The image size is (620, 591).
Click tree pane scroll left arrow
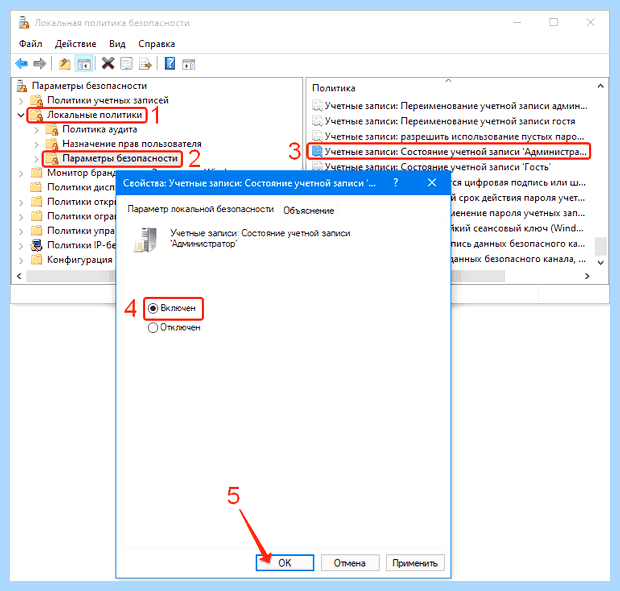pyautogui.click(x=19, y=276)
